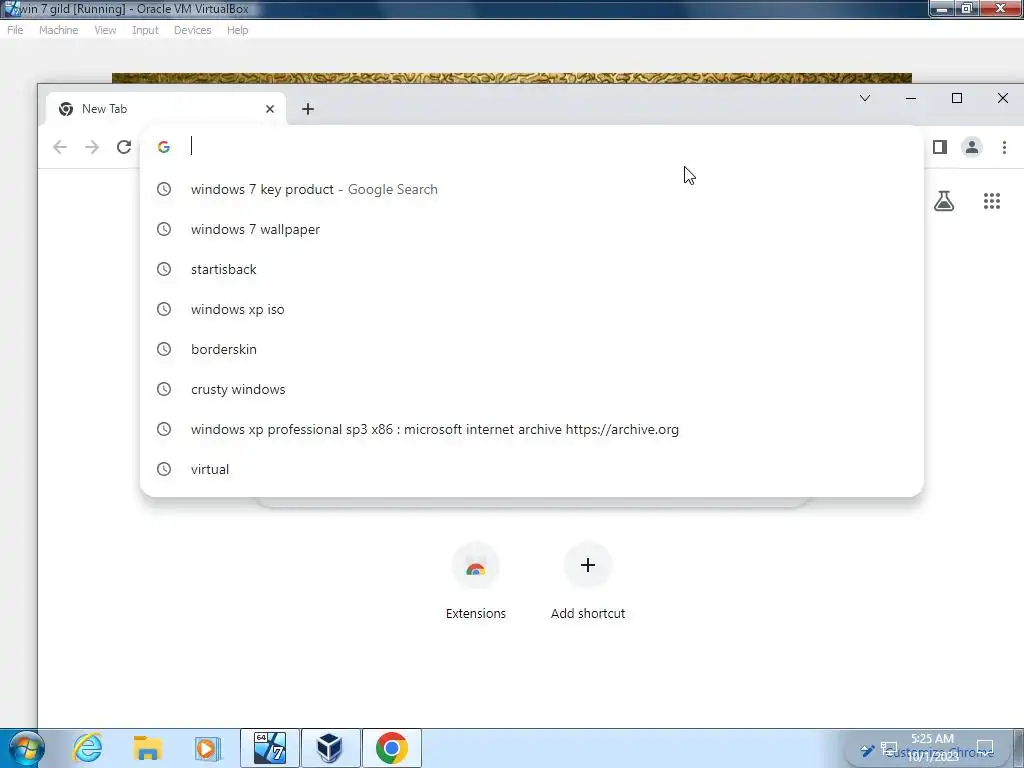Select suggestion 'borderskin'
This screenshot has width=1024, height=768.
(x=532, y=349)
